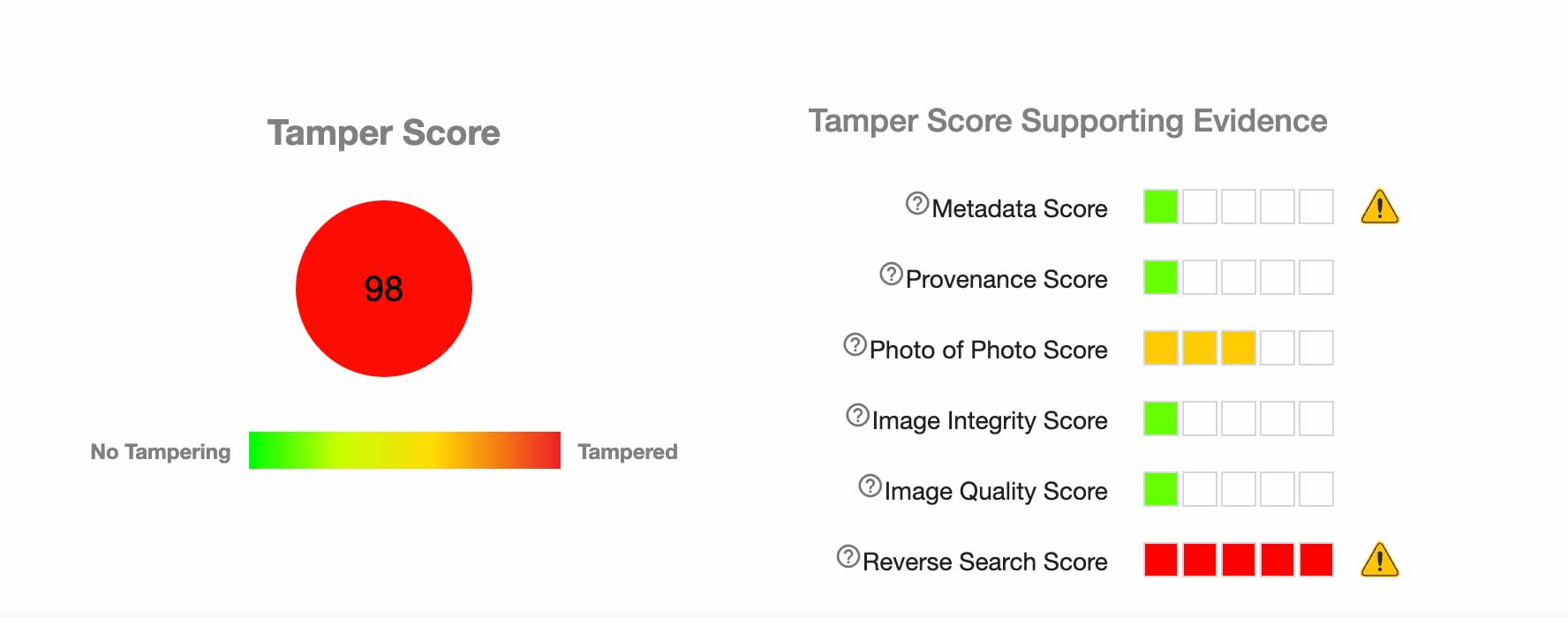1568x618 pixels.
Task: Open the Photo of Photo Score help icon
Action: pyautogui.click(x=855, y=344)
